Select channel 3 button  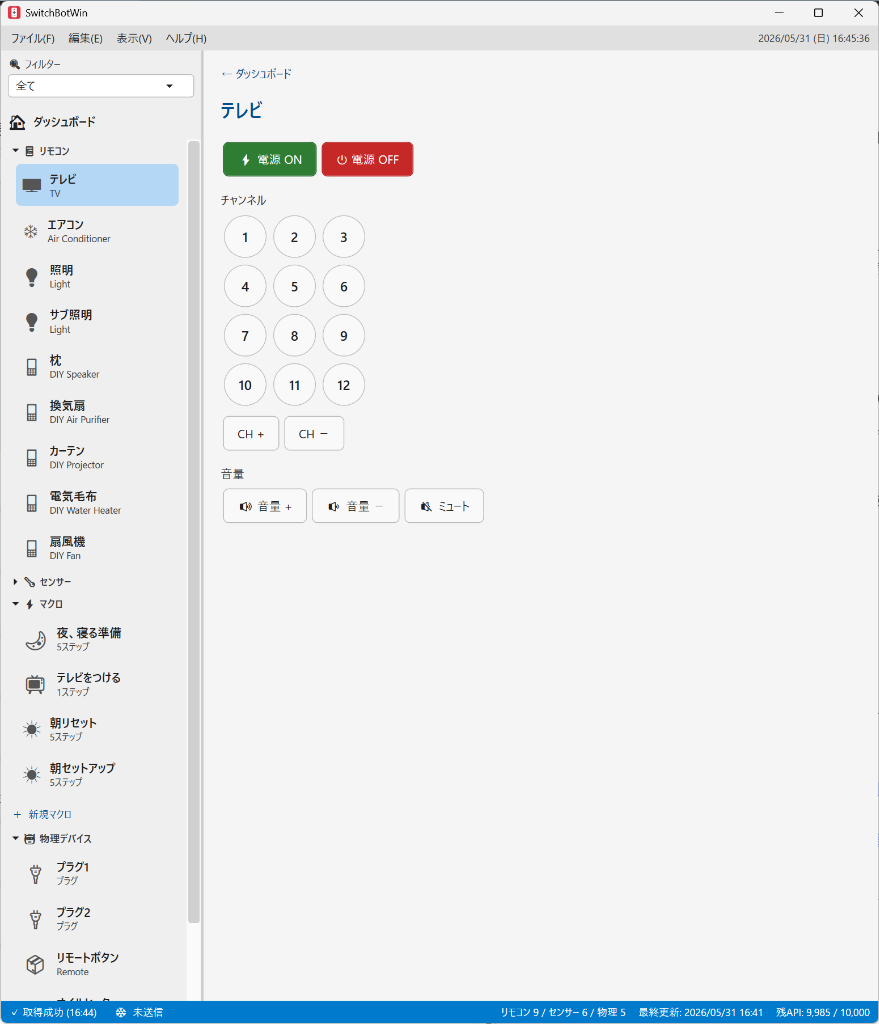coord(344,237)
